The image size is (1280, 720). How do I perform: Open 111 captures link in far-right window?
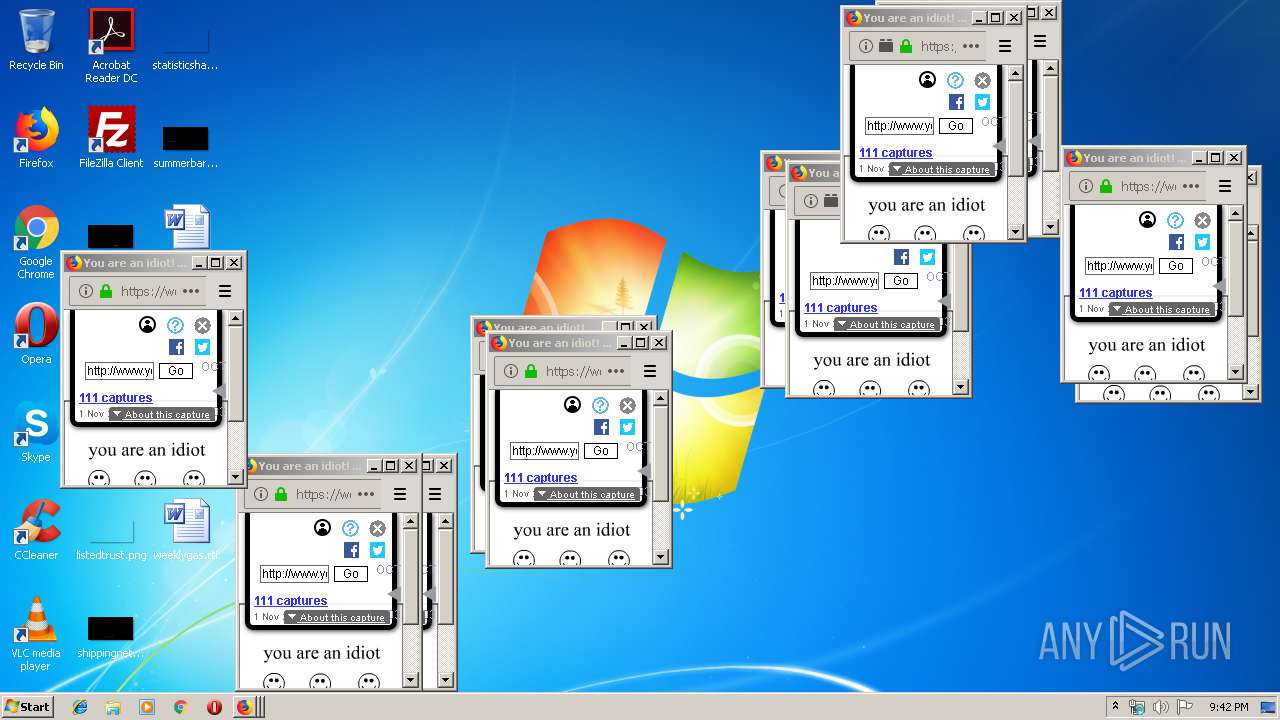(1116, 293)
